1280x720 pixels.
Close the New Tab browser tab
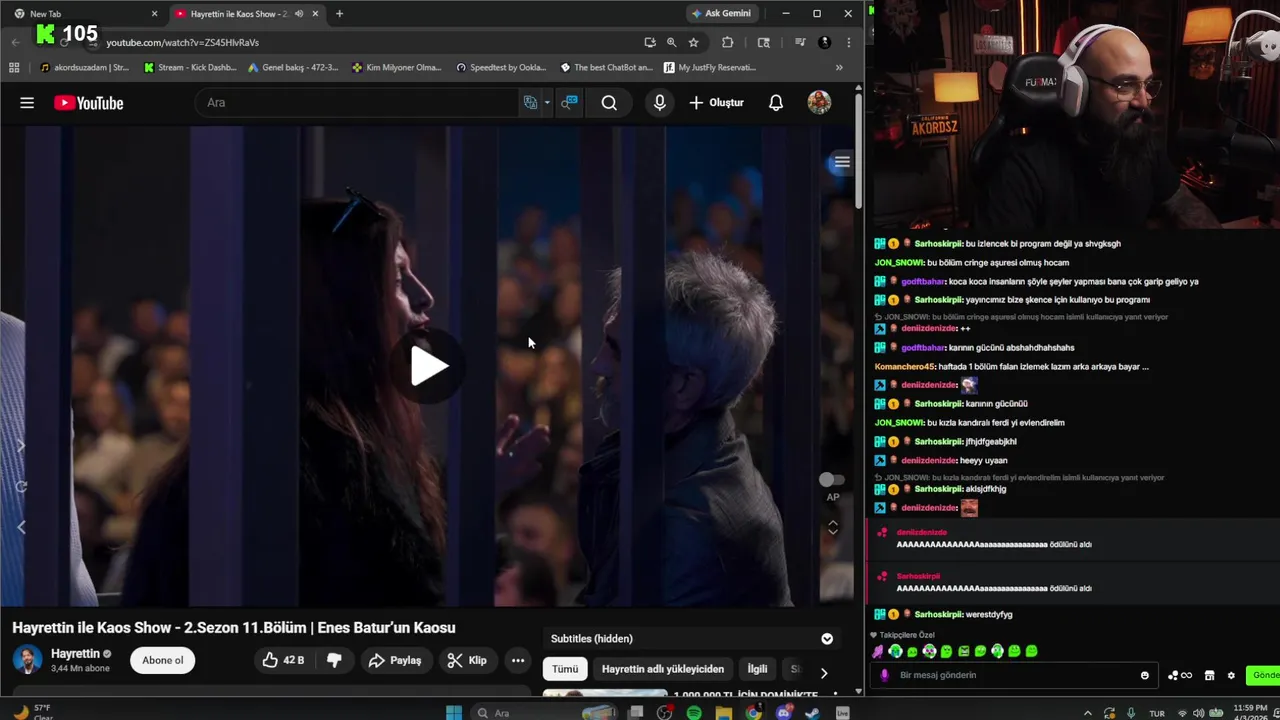pyautogui.click(x=154, y=14)
